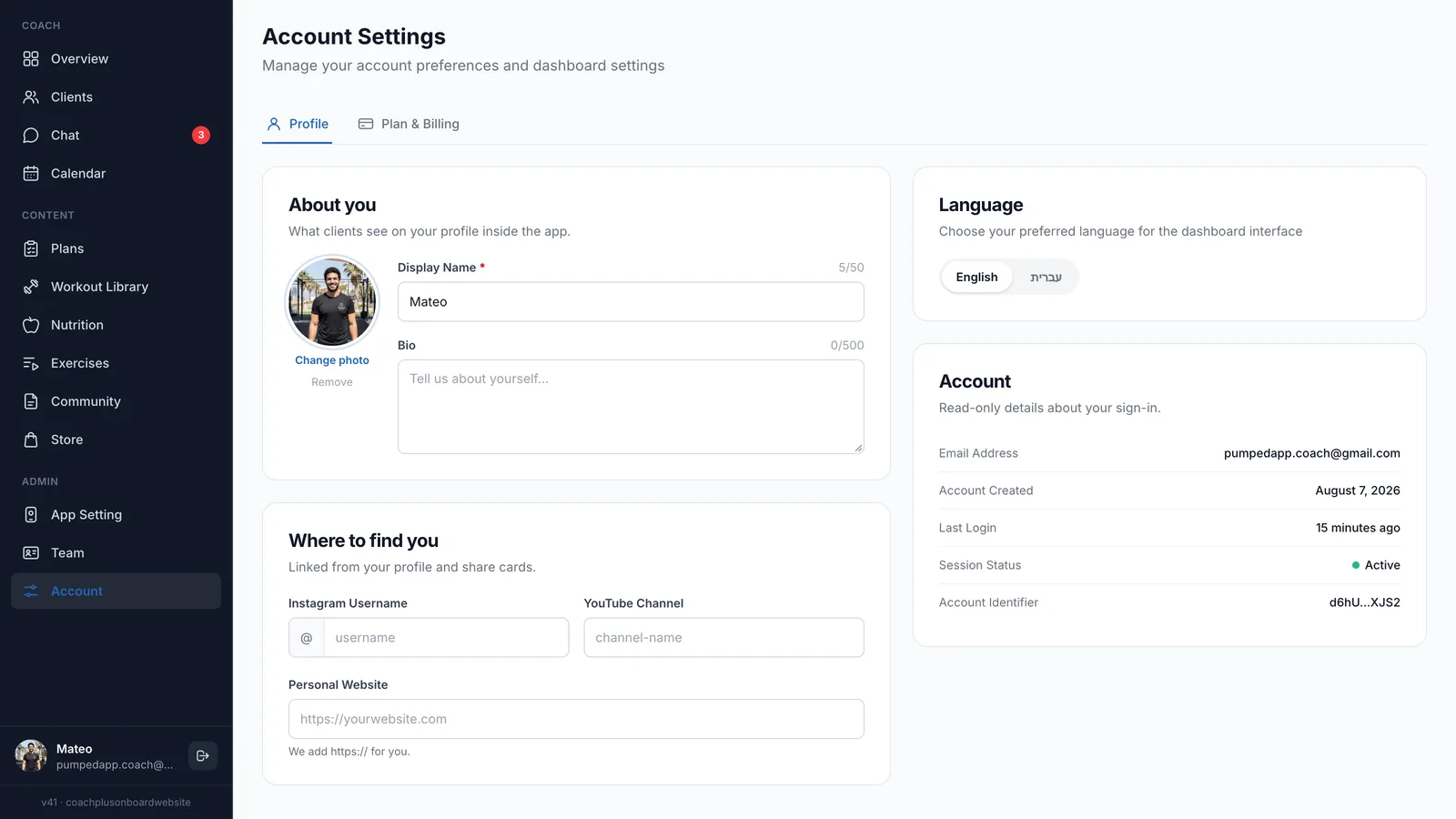Click the Personal Website input field
1456x819 pixels.
[576, 719]
